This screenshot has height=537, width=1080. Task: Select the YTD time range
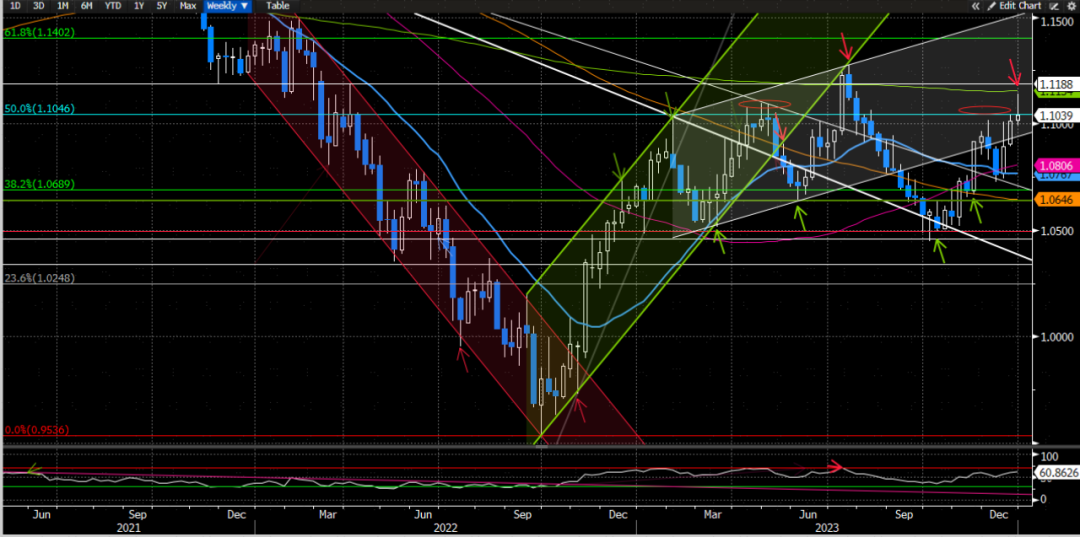[113, 6]
